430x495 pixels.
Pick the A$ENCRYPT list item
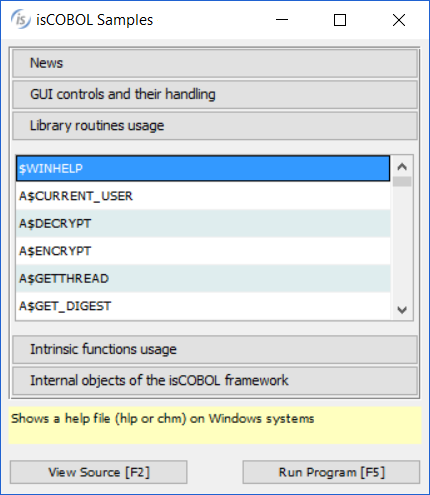(203, 251)
